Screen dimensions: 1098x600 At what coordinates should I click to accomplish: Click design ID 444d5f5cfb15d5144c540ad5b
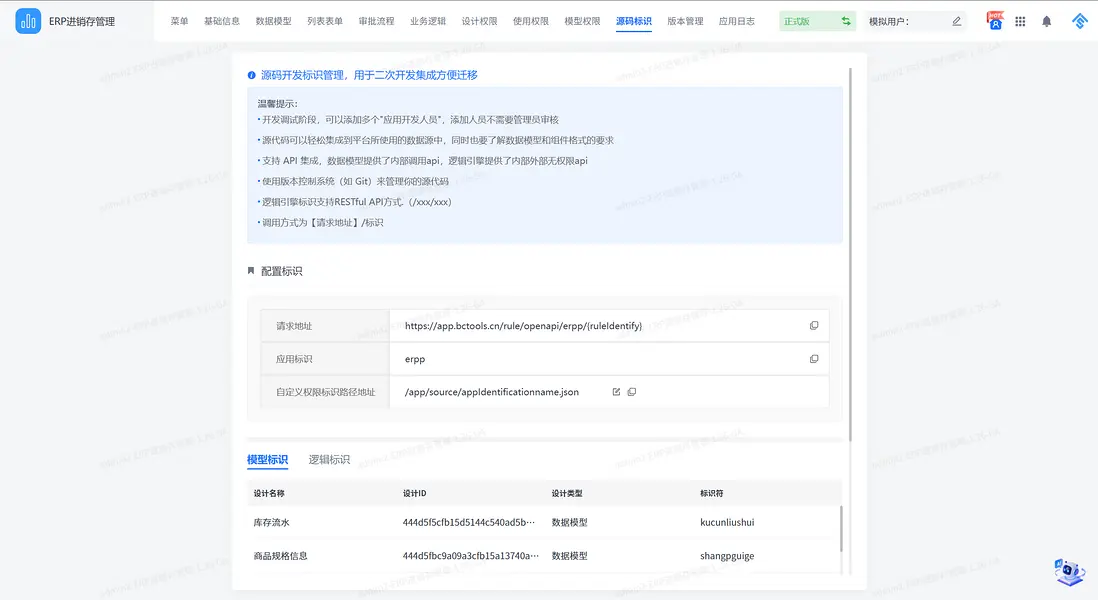tap(468, 522)
